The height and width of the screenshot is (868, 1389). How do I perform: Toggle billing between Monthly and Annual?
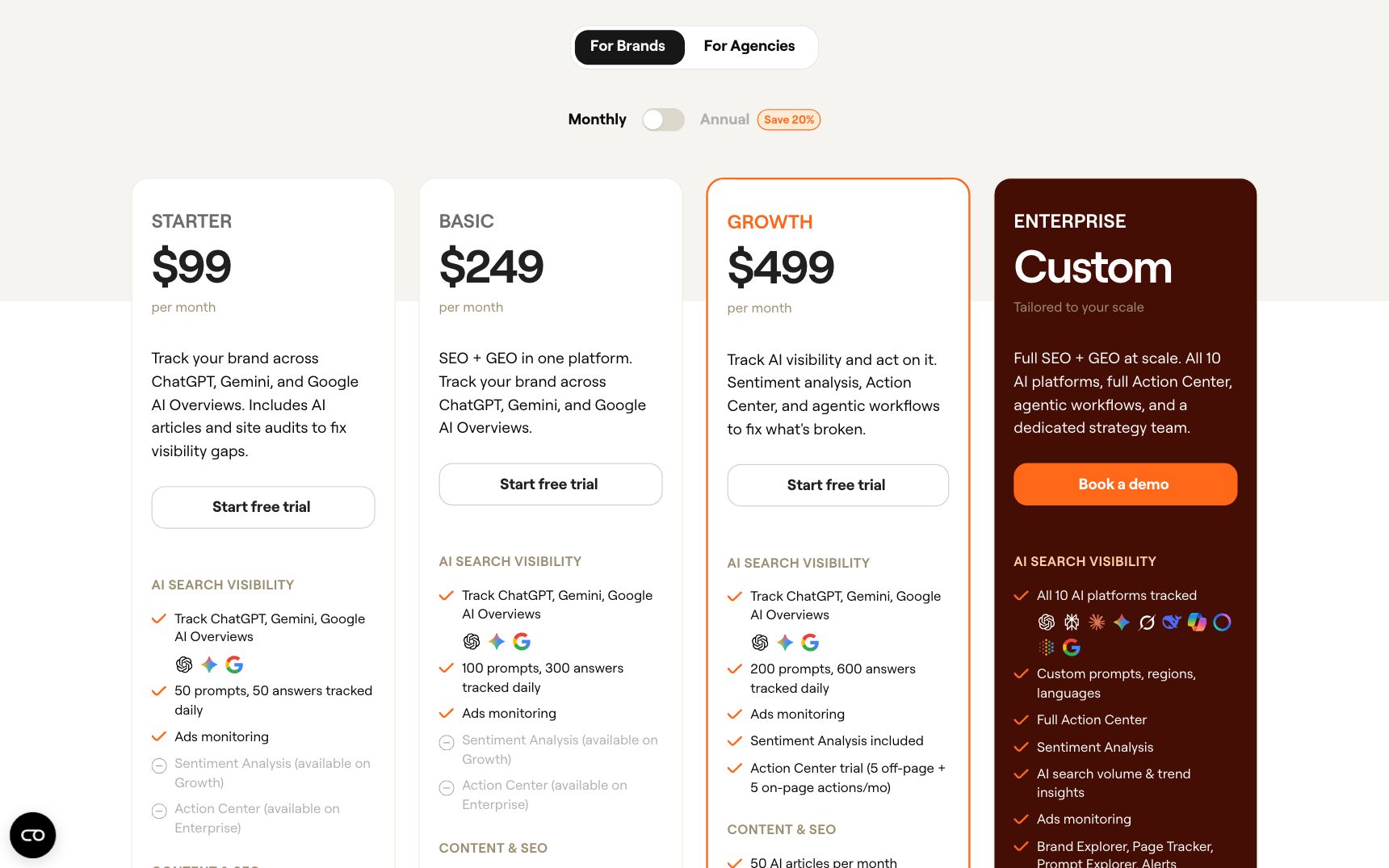[x=663, y=120]
